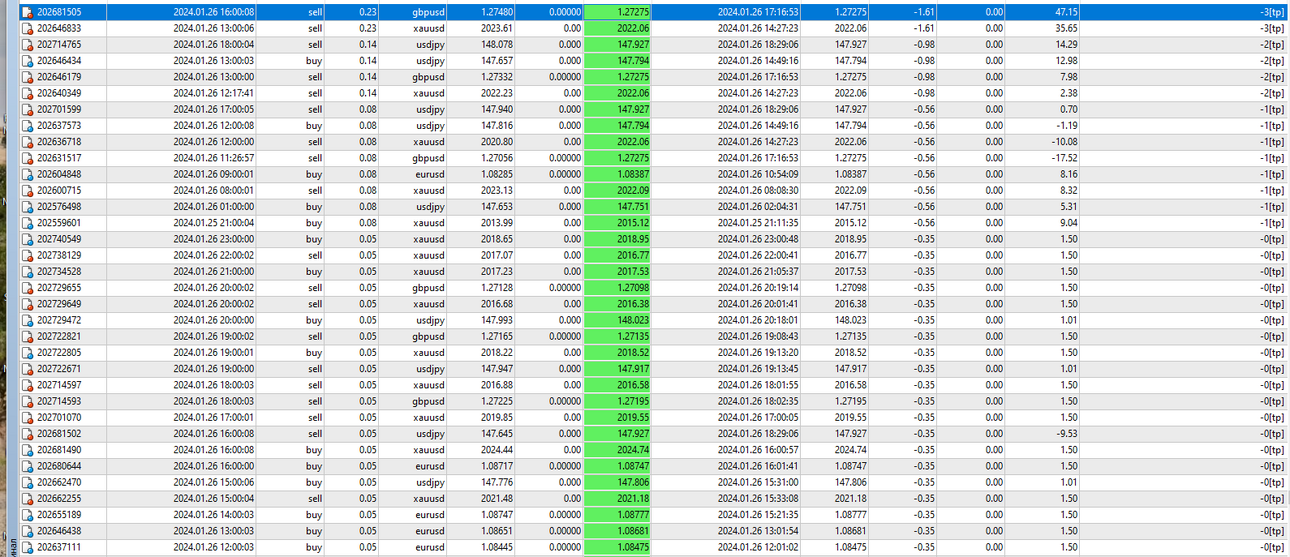Screen dimensions: 1290x557
Task: Select order number 202701070
Action: point(59,417)
